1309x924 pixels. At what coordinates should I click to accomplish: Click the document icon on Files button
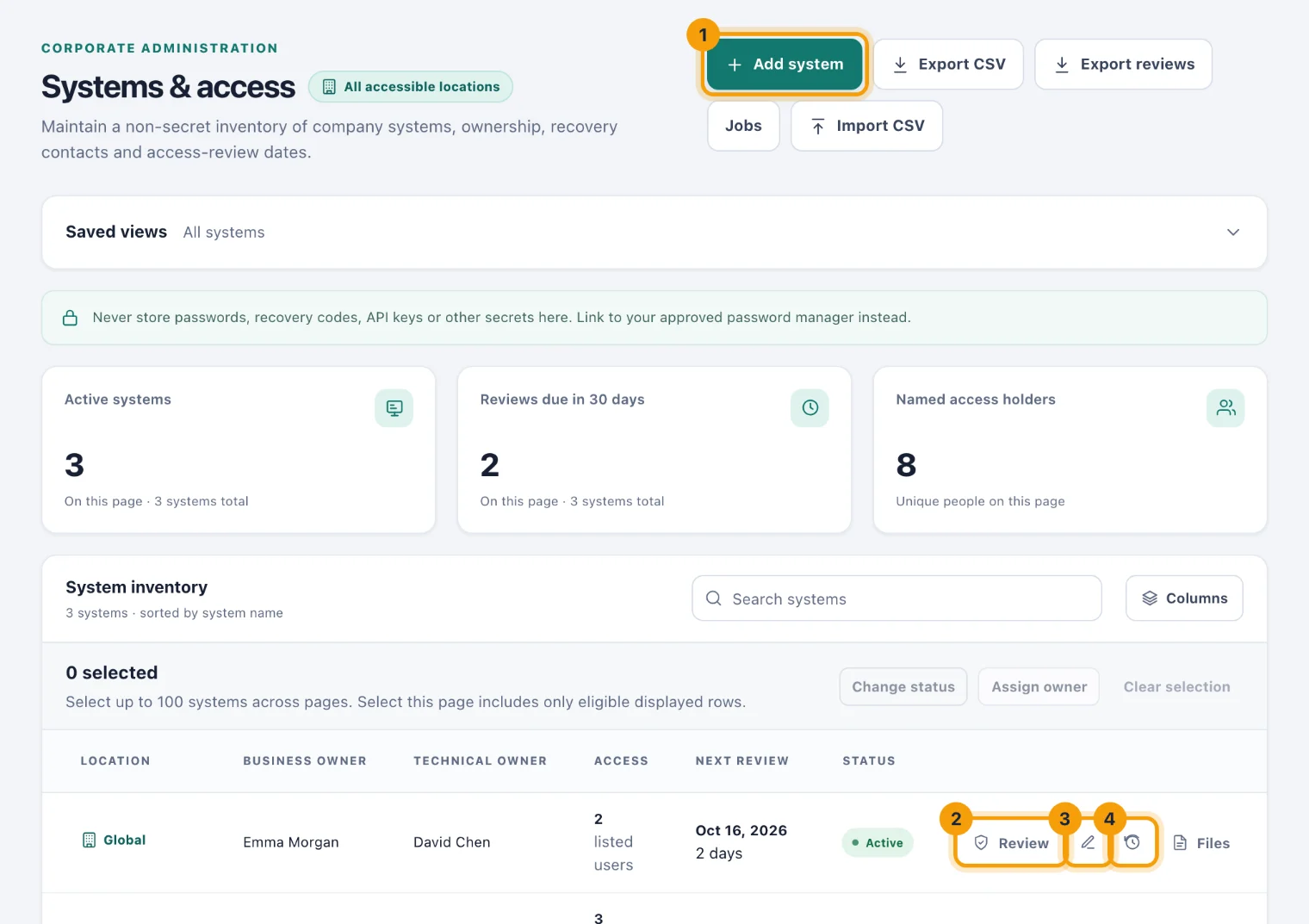click(x=1181, y=843)
